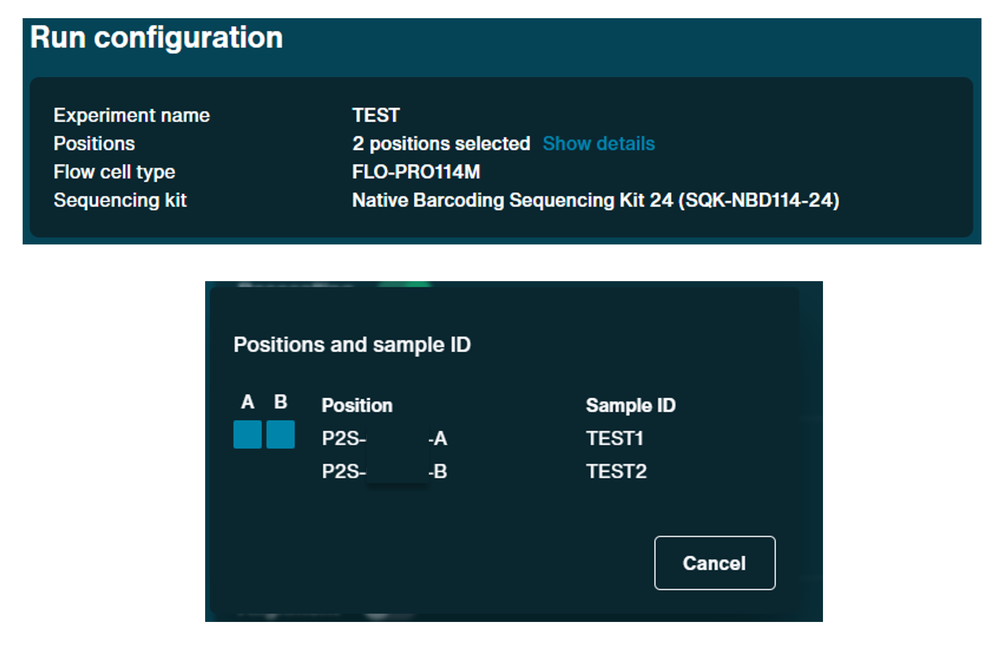This screenshot has height=648, width=1000.
Task: Cancel the positions dialog
Action: 714,563
